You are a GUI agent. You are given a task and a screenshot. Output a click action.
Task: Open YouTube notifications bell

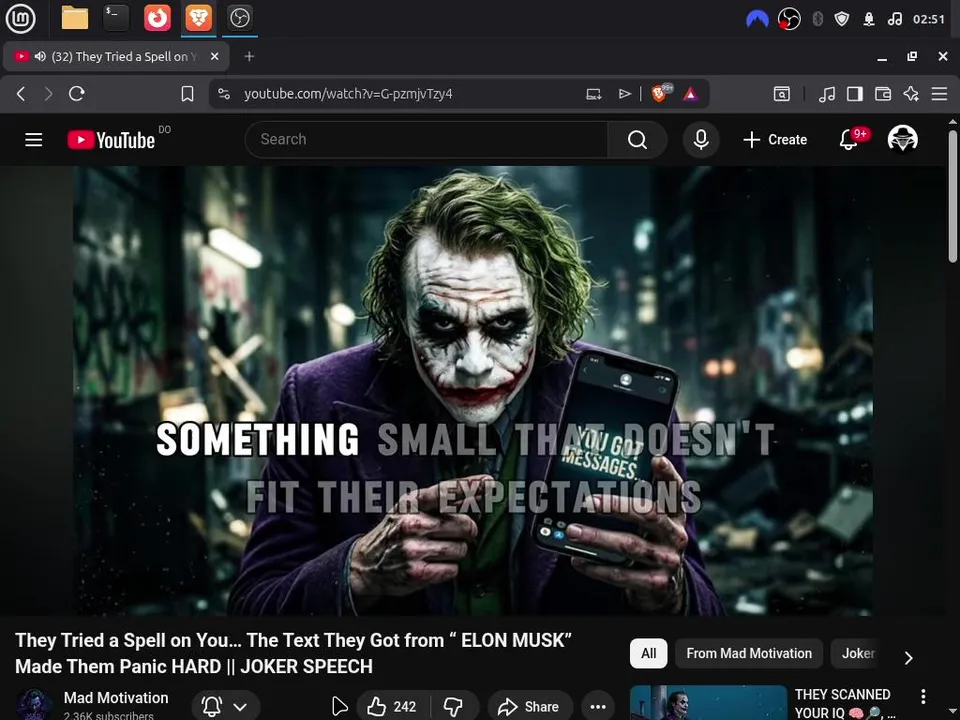(x=849, y=140)
